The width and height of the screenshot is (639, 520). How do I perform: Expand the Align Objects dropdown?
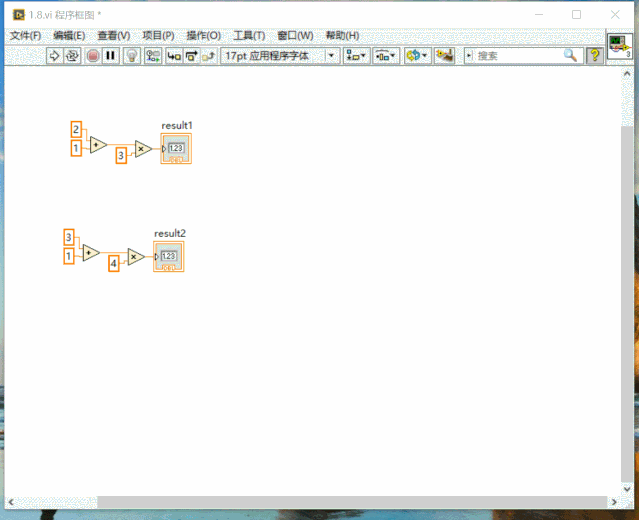[x=356, y=56]
